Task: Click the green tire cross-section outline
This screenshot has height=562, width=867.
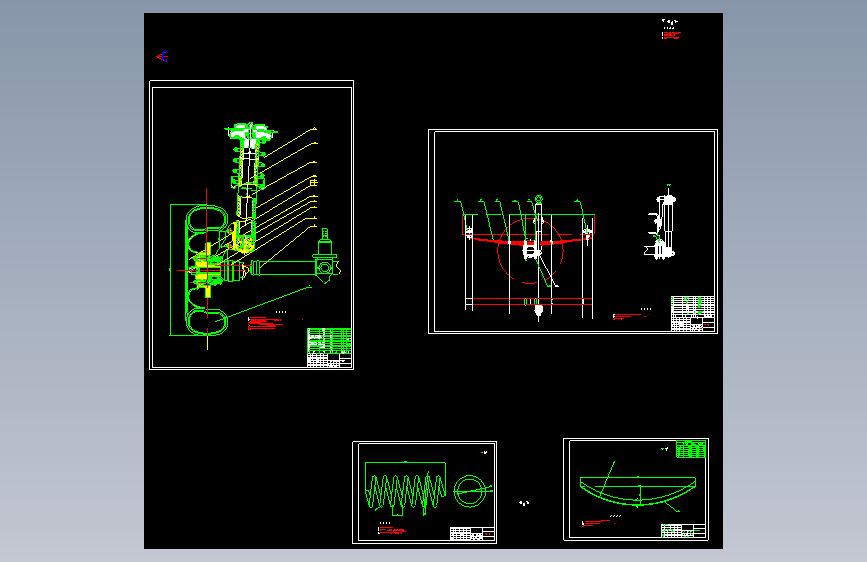Action: tap(207, 270)
